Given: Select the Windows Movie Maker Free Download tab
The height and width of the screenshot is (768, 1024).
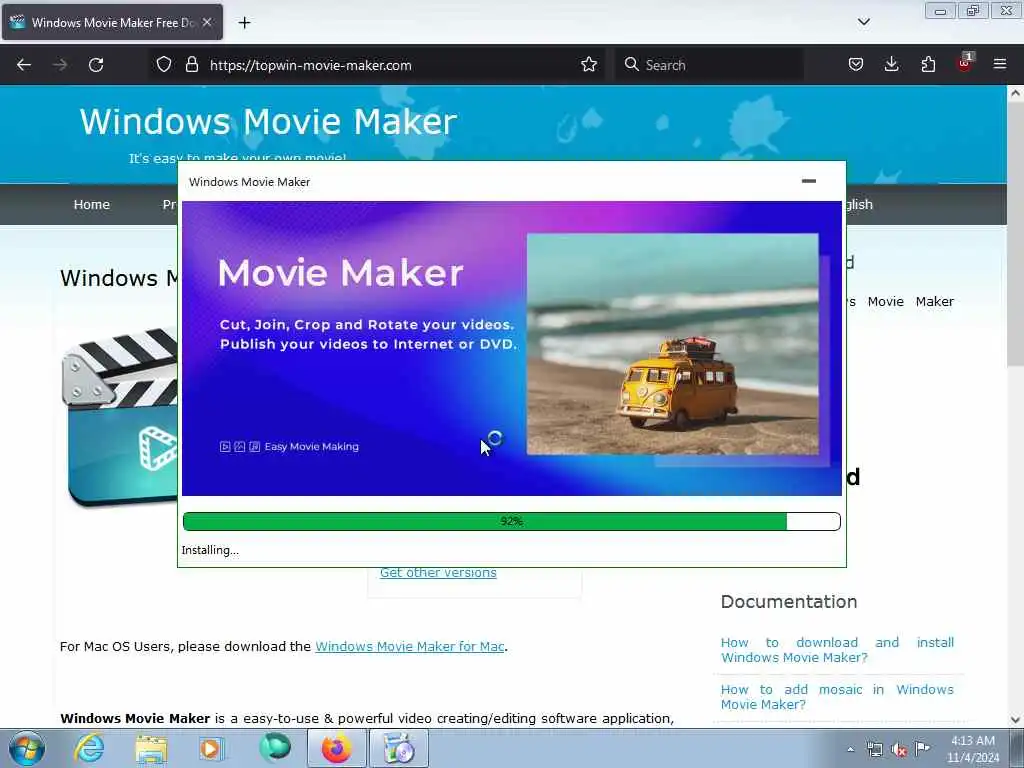Looking at the screenshot, I should (x=112, y=22).
